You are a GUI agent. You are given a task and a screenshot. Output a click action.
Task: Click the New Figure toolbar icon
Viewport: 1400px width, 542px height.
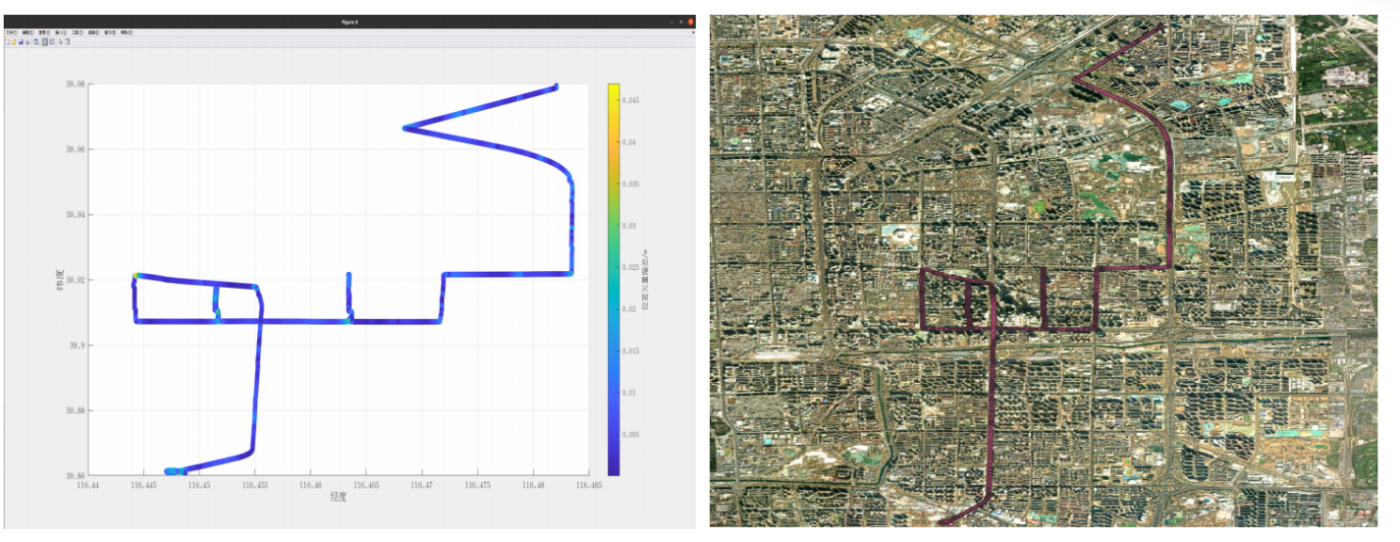pyautogui.click(x=8, y=42)
